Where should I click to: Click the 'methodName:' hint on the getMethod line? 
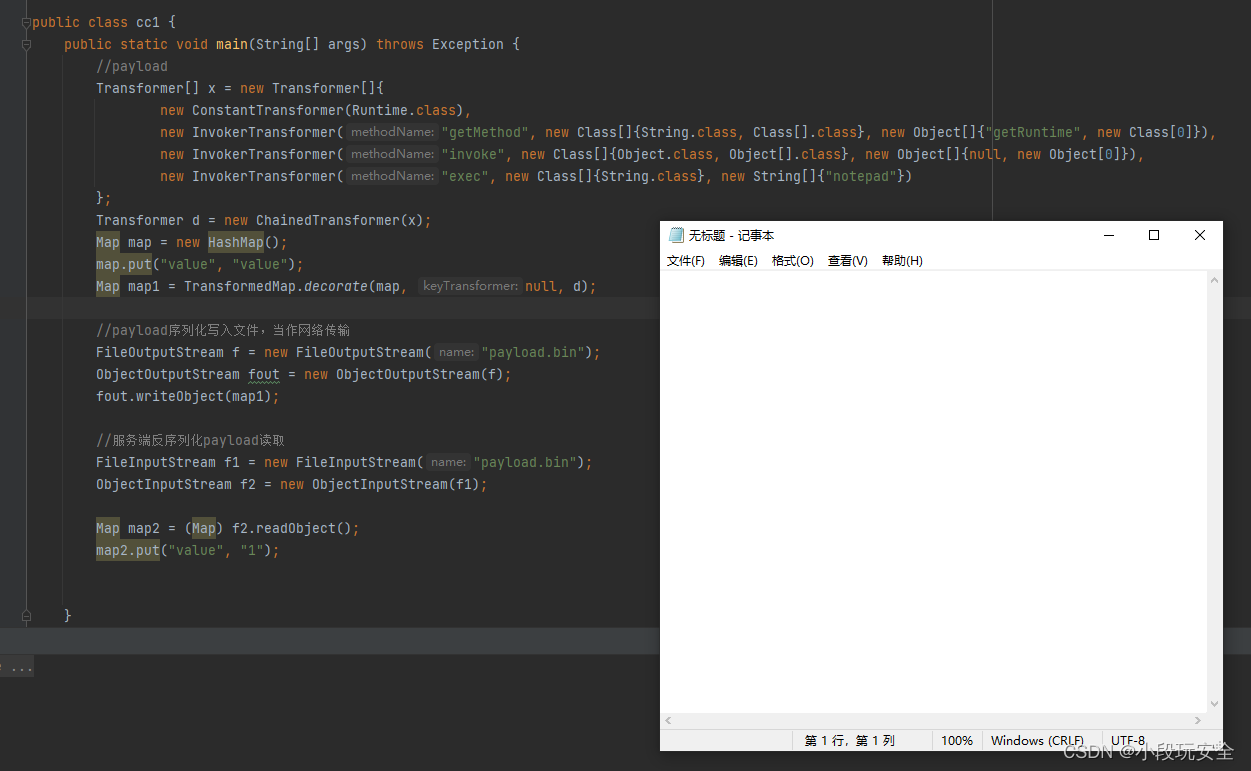coord(392,132)
